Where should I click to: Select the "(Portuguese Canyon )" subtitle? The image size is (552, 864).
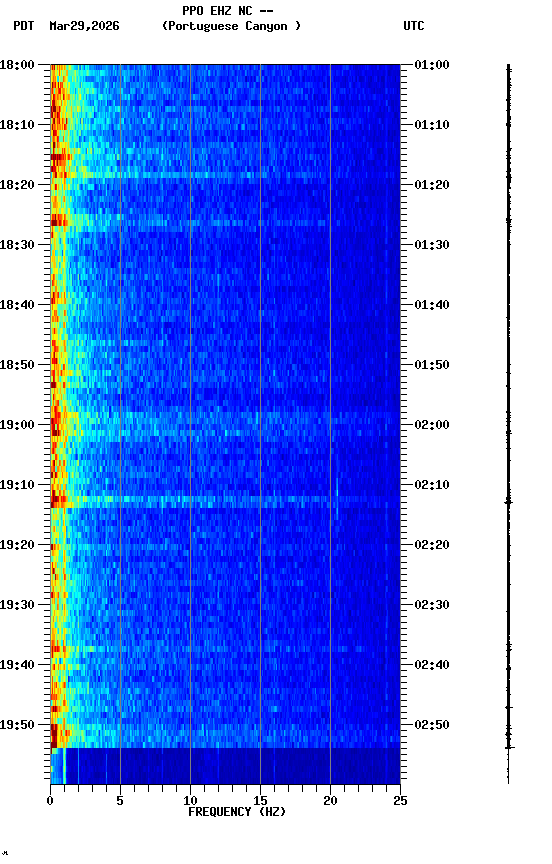(x=231, y=26)
